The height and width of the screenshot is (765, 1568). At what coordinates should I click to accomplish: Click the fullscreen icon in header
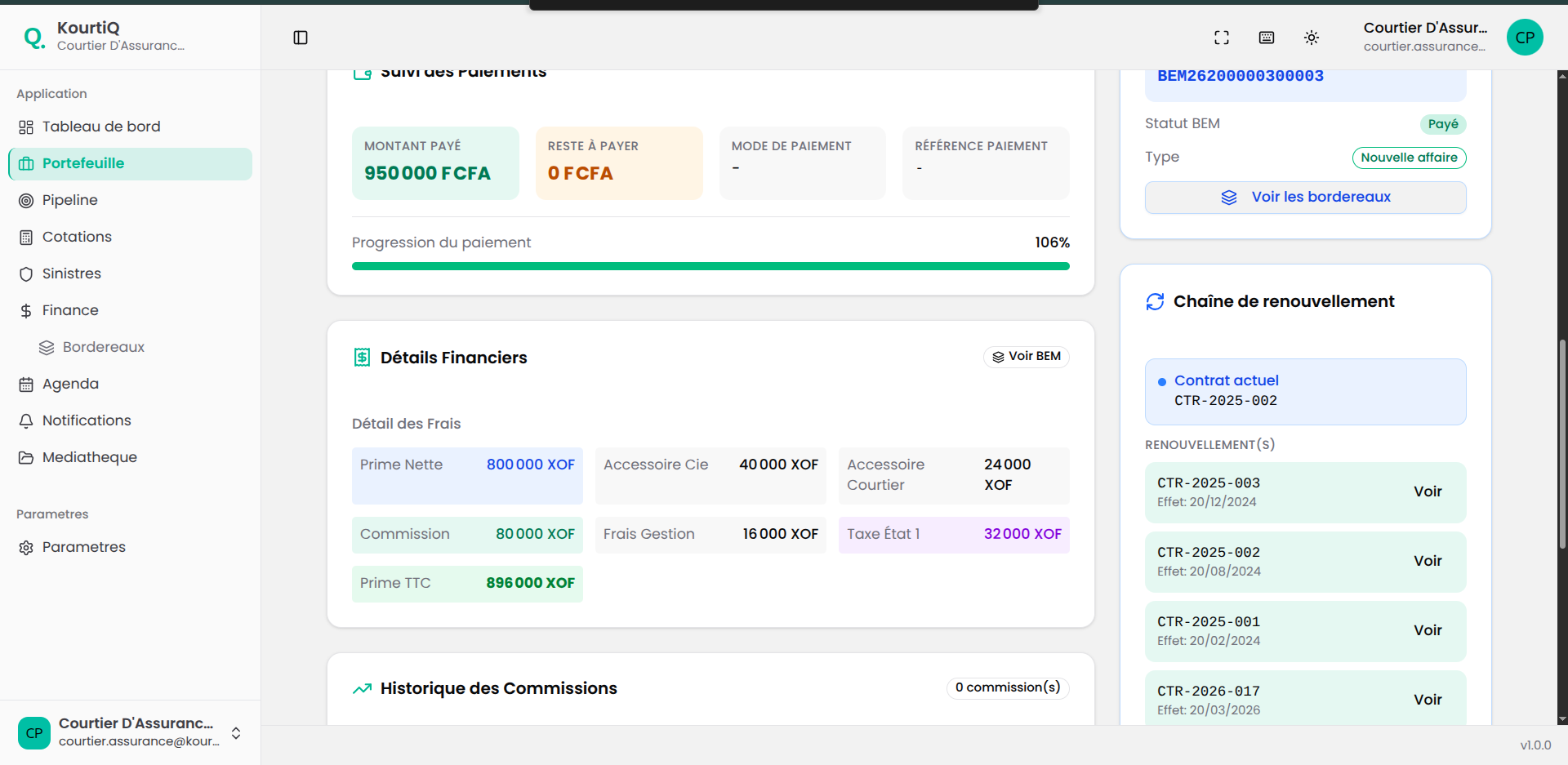(1221, 38)
